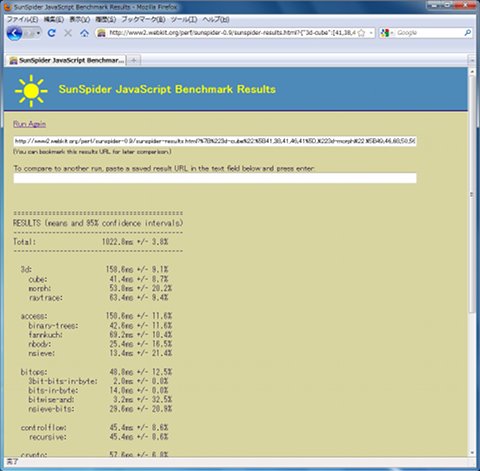
Task: Click the site favicon in the address bar
Action: pos(102,33)
